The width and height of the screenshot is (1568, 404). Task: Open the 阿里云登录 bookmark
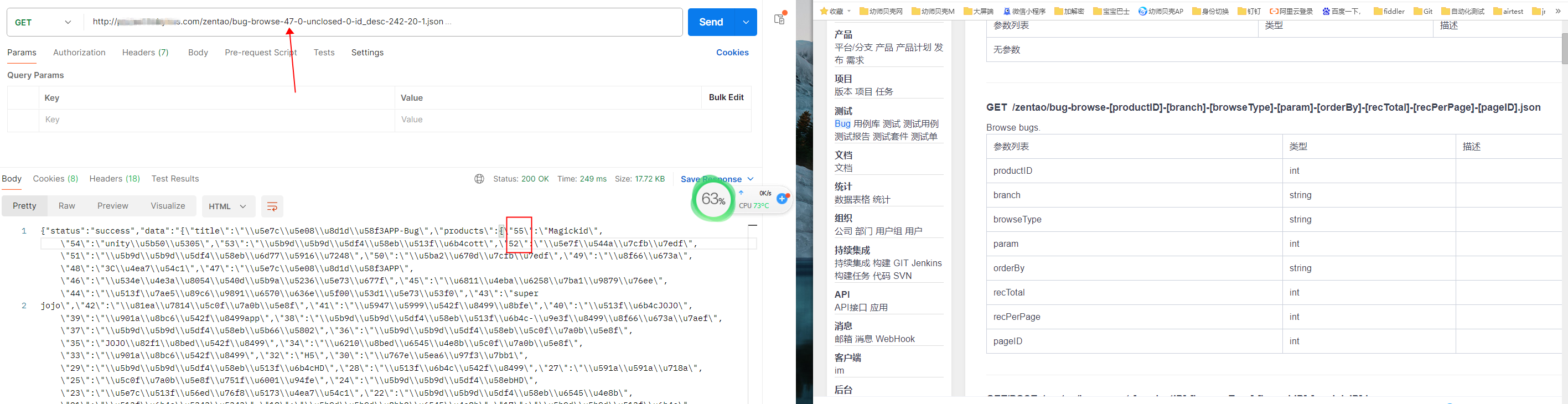click(1291, 11)
